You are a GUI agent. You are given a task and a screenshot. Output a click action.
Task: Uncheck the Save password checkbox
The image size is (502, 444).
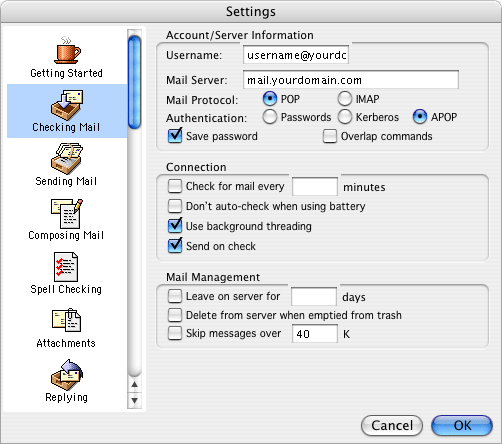175,136
